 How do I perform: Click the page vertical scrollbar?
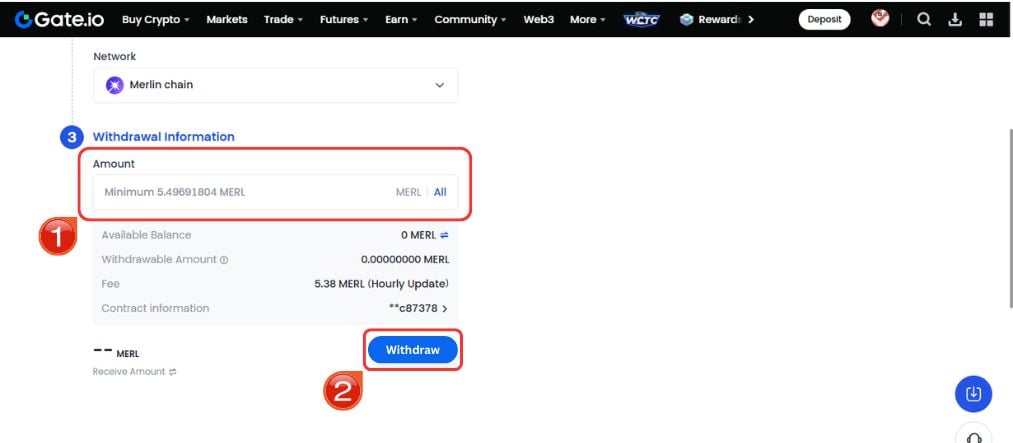click(x=1010, y=218)
